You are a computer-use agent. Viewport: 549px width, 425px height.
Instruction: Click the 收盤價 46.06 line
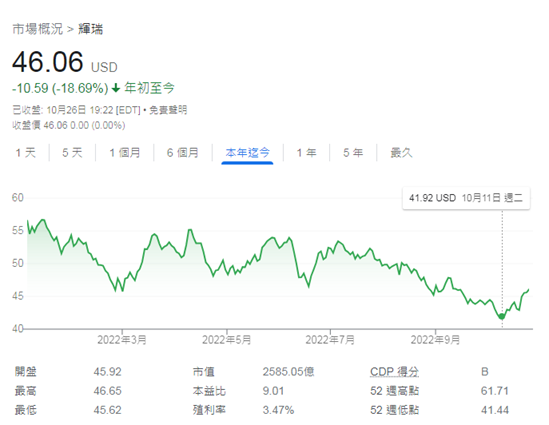coord(69,125)
